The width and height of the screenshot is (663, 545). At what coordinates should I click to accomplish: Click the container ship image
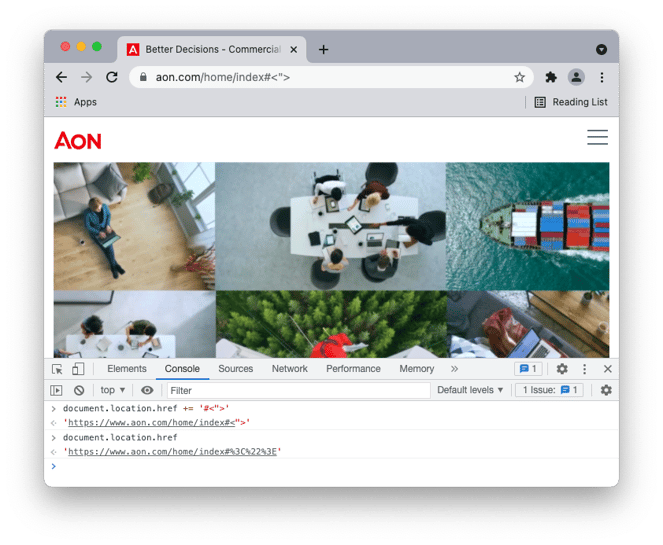pyautogui.click(x=527, y=226)
